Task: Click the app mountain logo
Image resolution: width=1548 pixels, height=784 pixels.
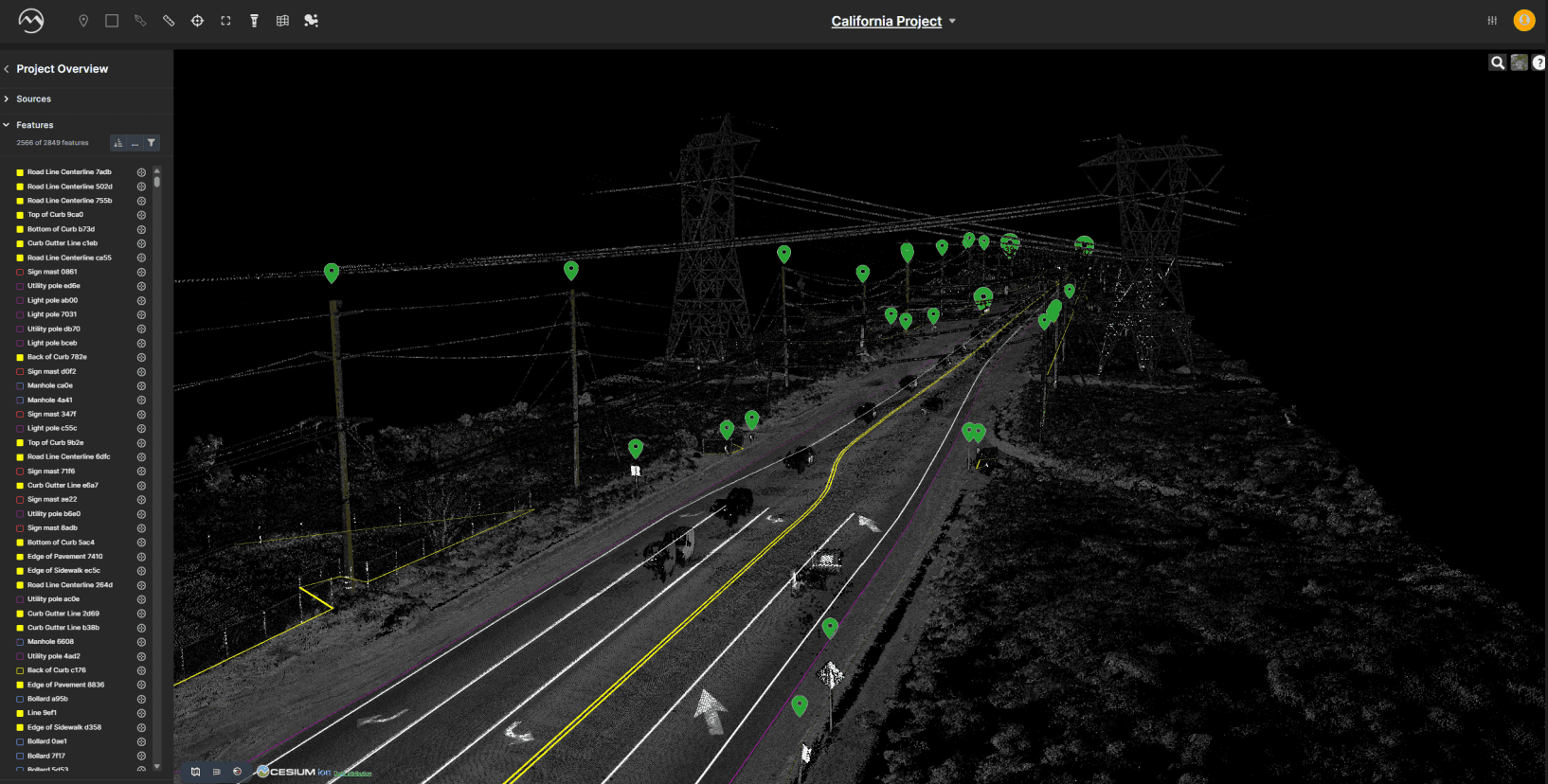Action: click(31, 21)
